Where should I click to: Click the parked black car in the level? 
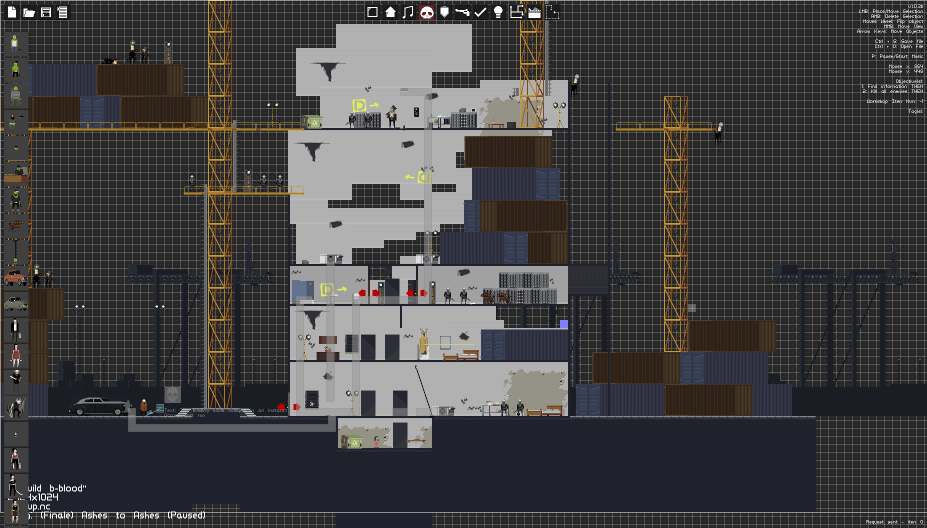[99, 406]
